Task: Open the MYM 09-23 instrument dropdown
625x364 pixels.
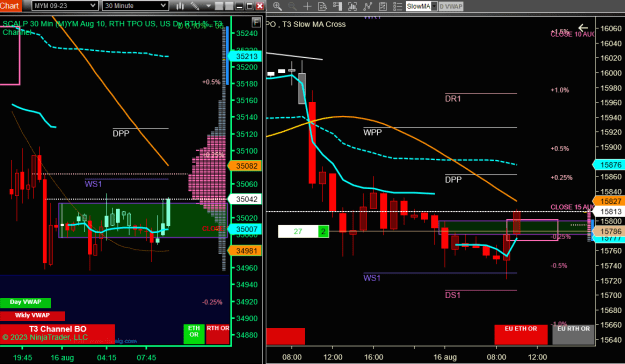Action: point(65,6)
